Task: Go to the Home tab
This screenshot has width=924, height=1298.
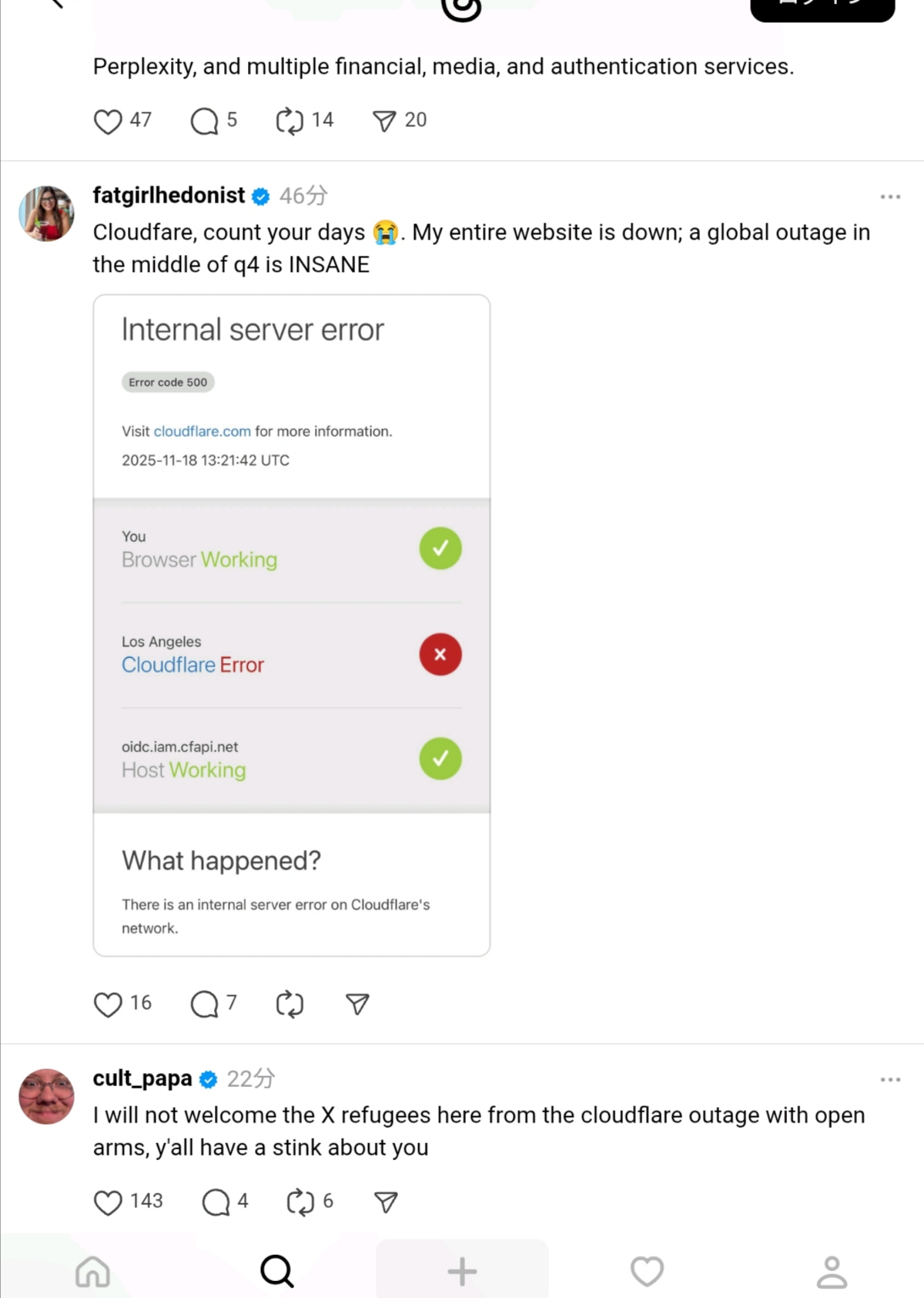Action: [92, 1272]
